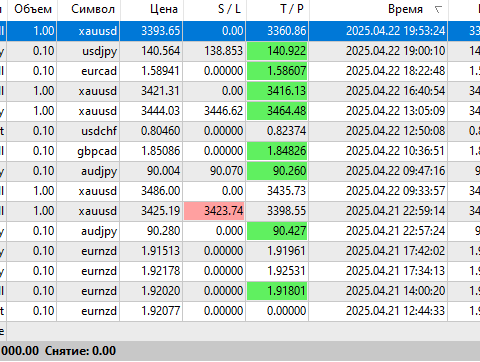Click price 0.80460
This screenshot has height=362, width=480.
(160, 131)
